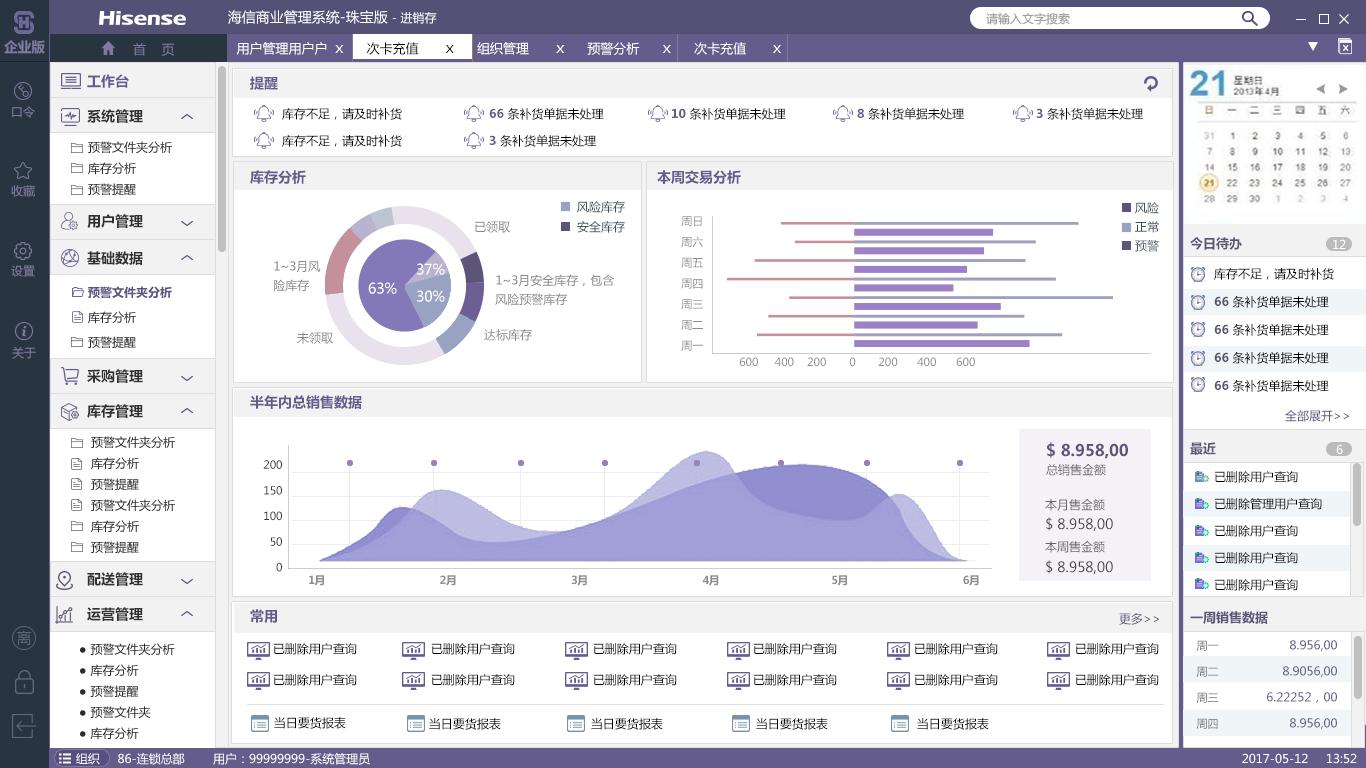Click the home icon above the sidebar menu

point(107,47)
